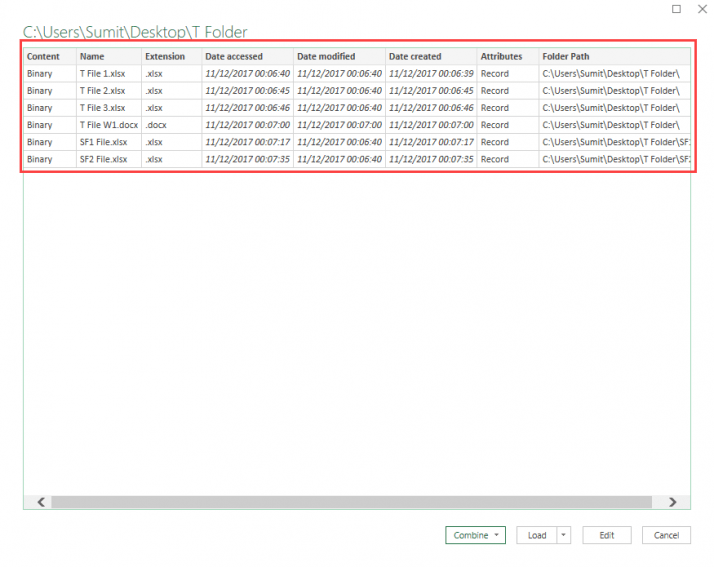Select the Folder Path column header
Image resolution: width=714 pixels, height=567 pixels.
(615, 56)
